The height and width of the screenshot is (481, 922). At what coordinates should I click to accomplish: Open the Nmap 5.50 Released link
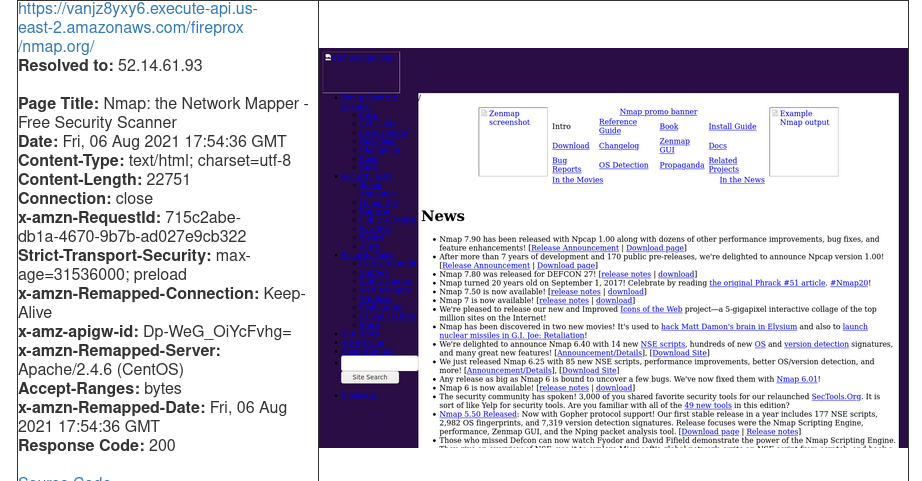(x=477, y=414)
